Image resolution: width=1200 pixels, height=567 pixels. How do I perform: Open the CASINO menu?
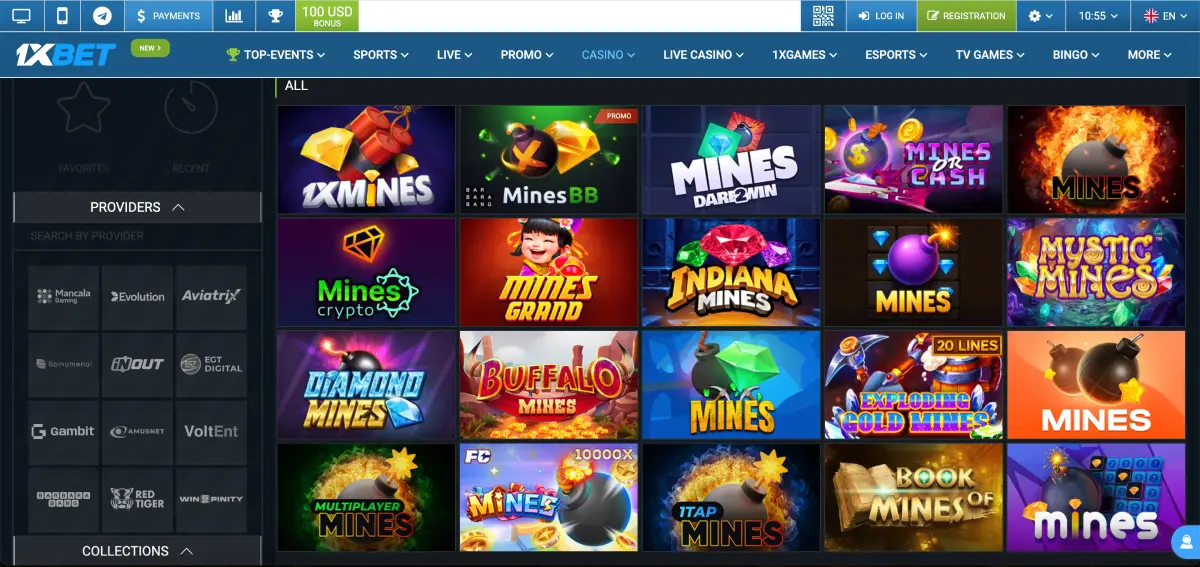608,55
